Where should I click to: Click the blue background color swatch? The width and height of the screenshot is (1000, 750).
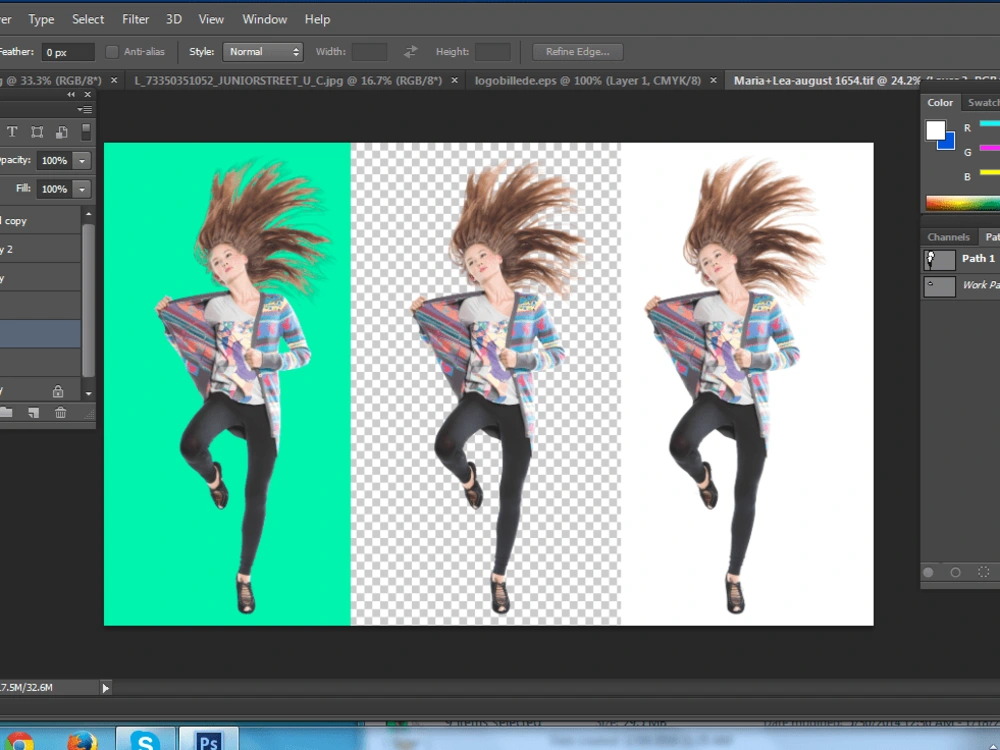pyautogui.click(x=948, y=143)
